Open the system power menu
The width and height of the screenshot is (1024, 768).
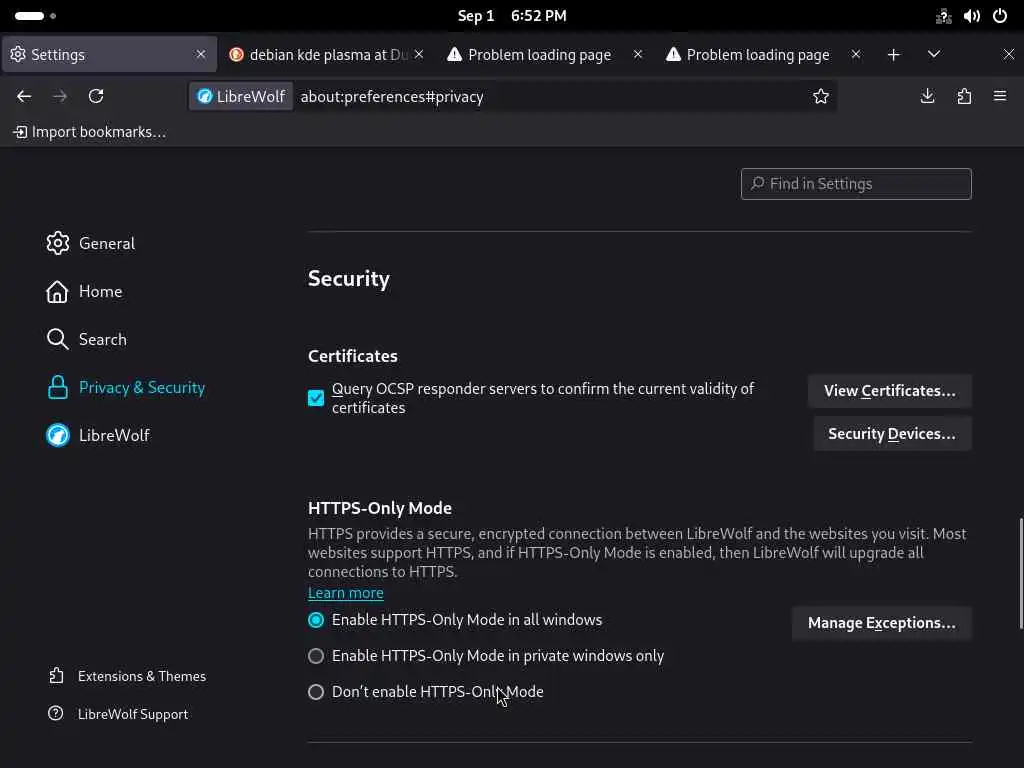1000,16
